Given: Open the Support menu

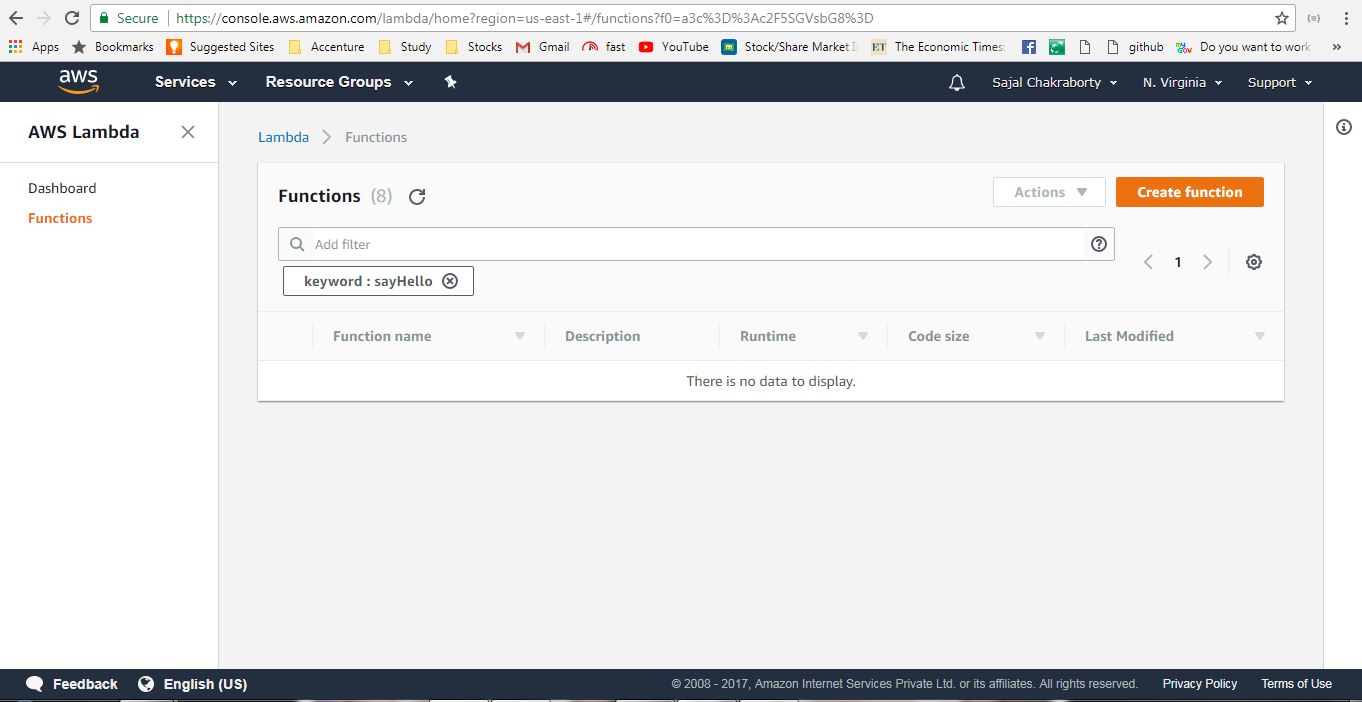Looking at the screenshot, I should (1278, 82).
